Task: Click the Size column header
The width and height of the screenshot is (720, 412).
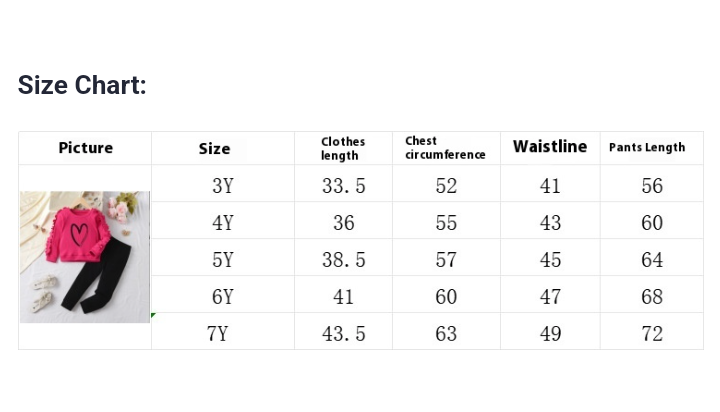Action: click(x=214, y=148)
